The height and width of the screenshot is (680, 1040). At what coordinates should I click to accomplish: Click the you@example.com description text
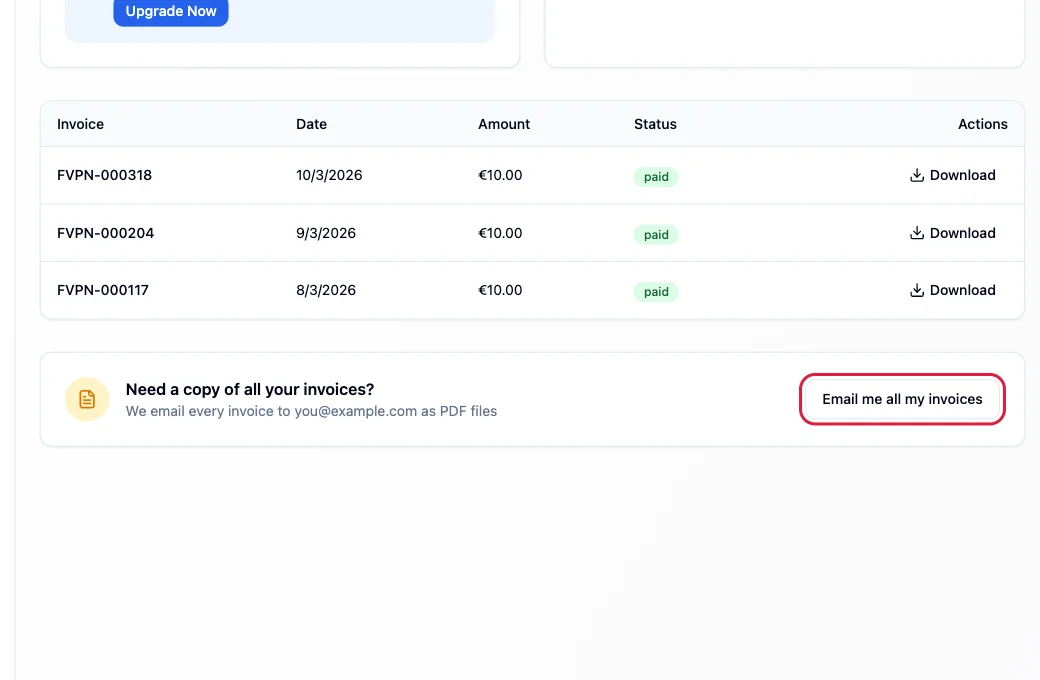311,411
